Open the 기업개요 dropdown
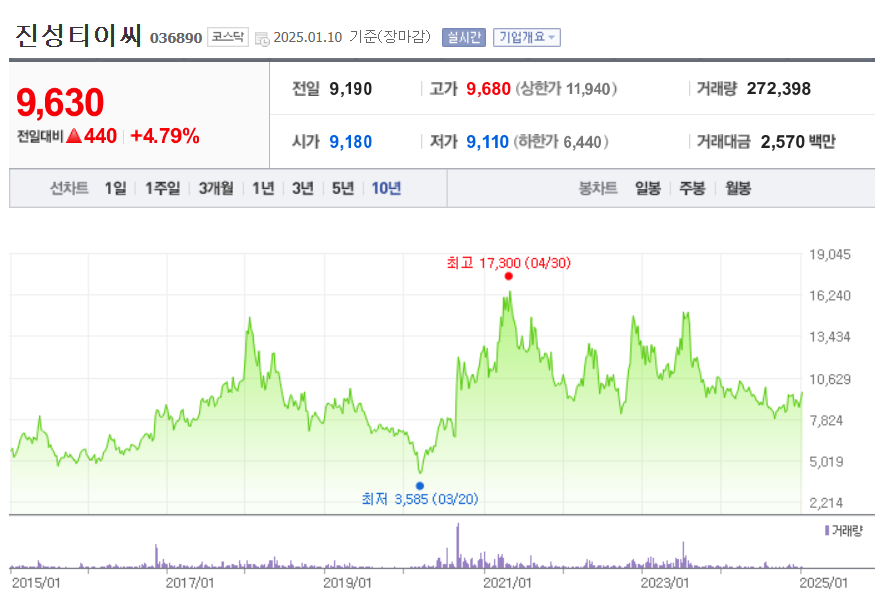 pyautogui.click(x=526, y=37)
